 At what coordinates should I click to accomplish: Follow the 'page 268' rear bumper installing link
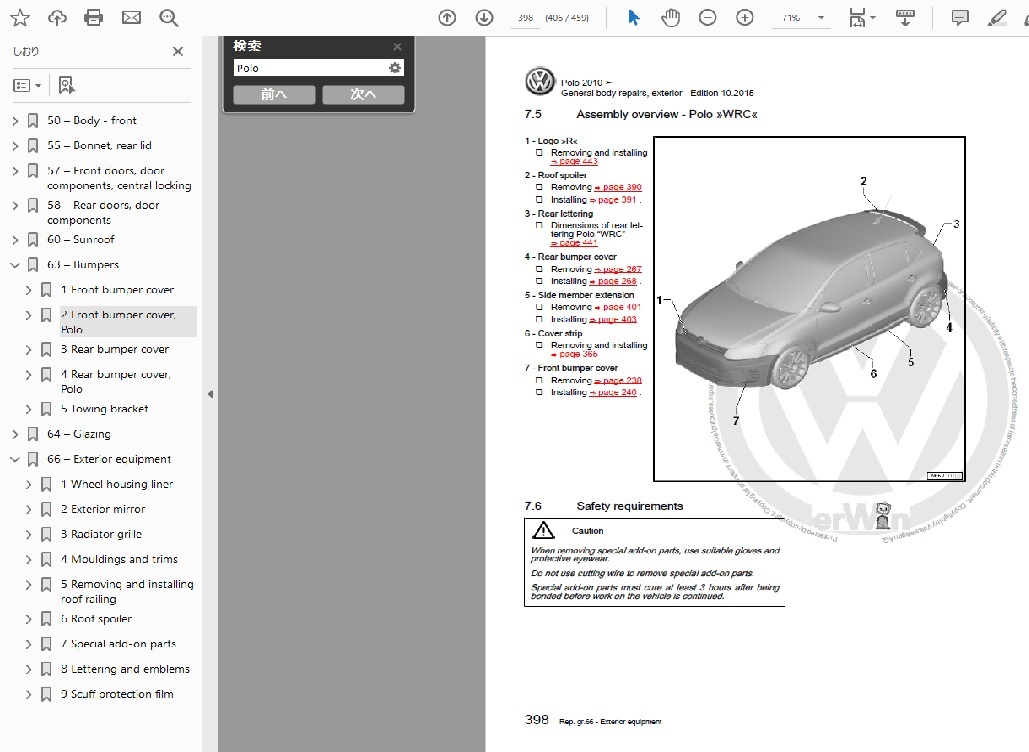coord(614,281)
